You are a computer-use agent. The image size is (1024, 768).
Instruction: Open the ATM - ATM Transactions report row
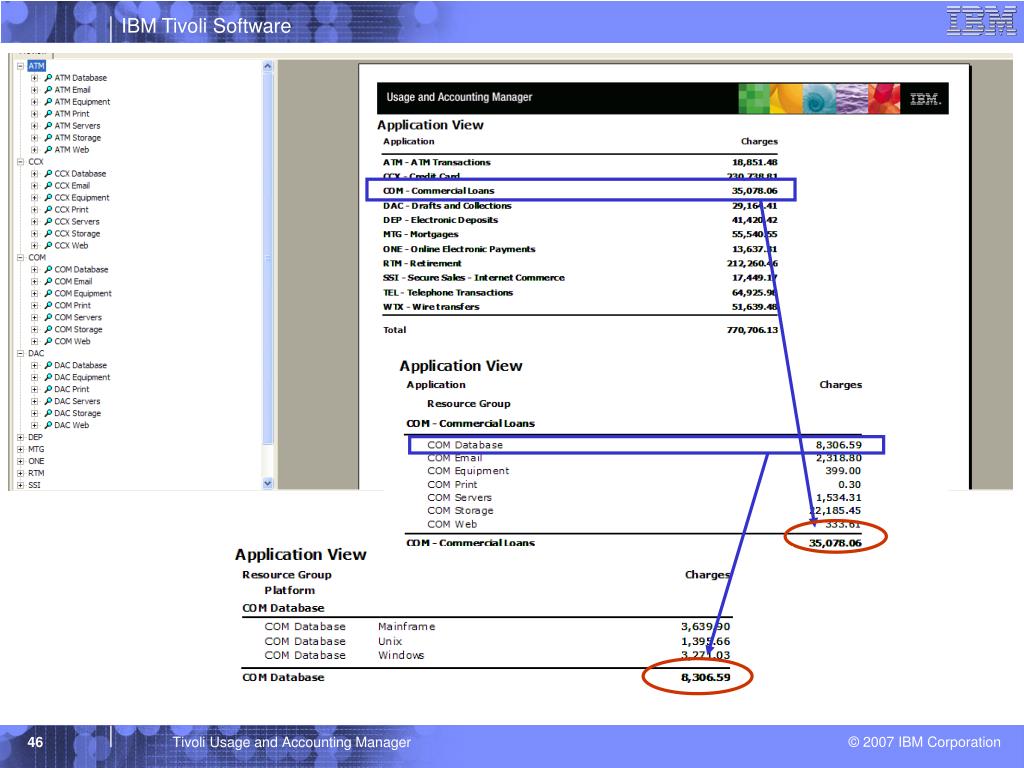[x=580, y=162]
